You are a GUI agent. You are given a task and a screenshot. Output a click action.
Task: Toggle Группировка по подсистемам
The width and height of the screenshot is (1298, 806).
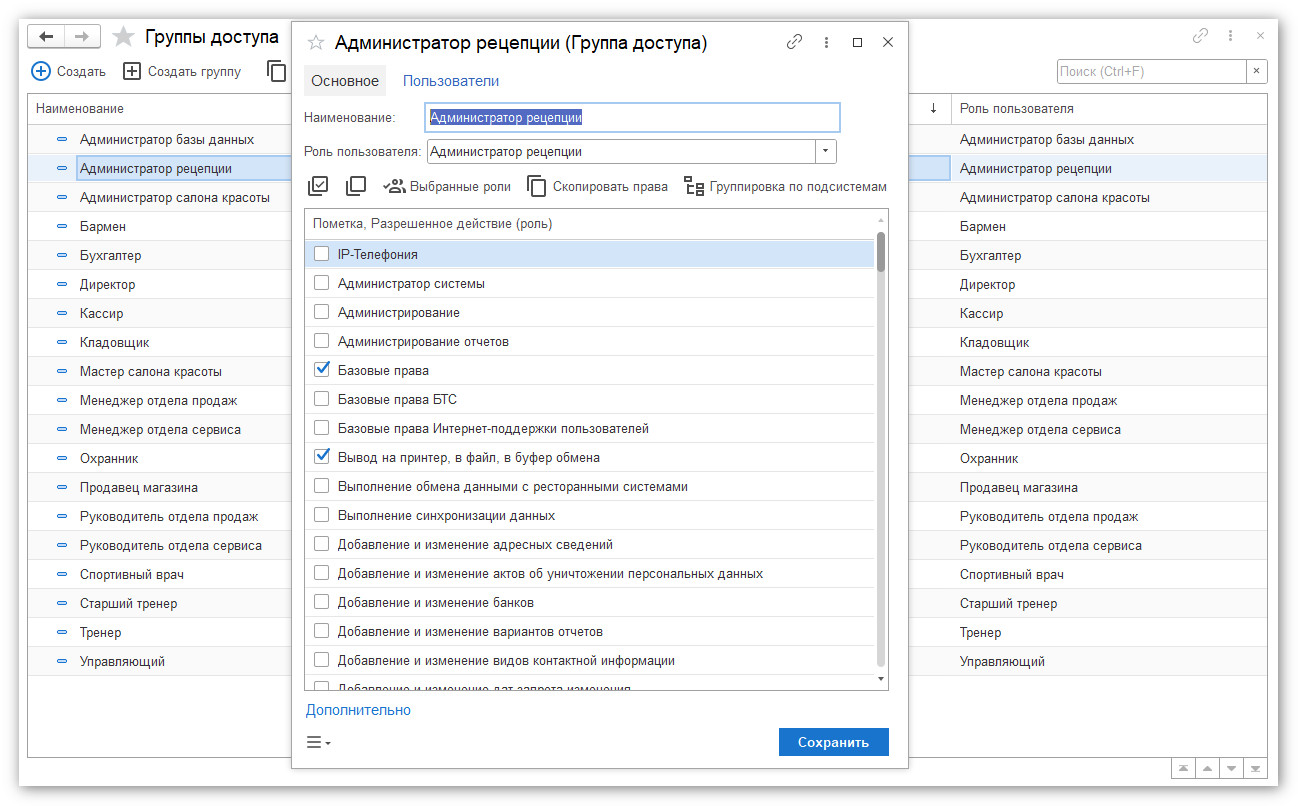(785, 186)
